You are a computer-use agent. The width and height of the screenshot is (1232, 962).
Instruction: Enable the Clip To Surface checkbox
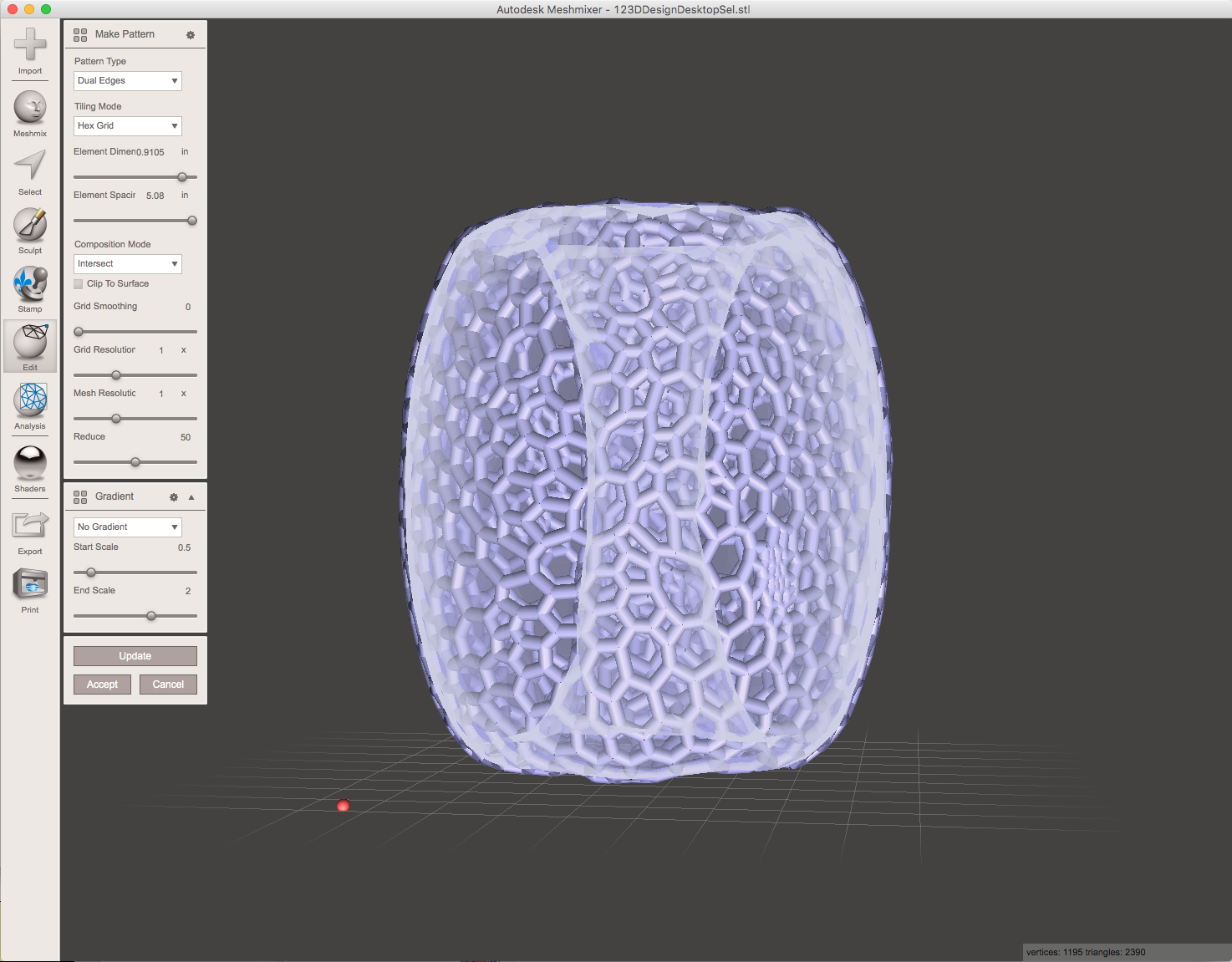pyautogui.click(x=79, y=284)
